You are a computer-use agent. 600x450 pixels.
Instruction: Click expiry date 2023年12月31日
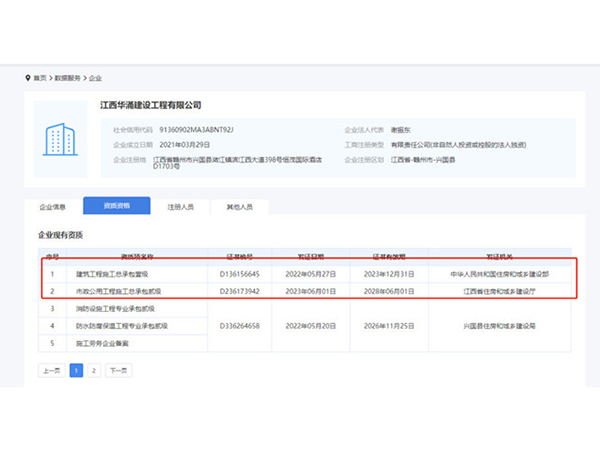pos(389,274)
